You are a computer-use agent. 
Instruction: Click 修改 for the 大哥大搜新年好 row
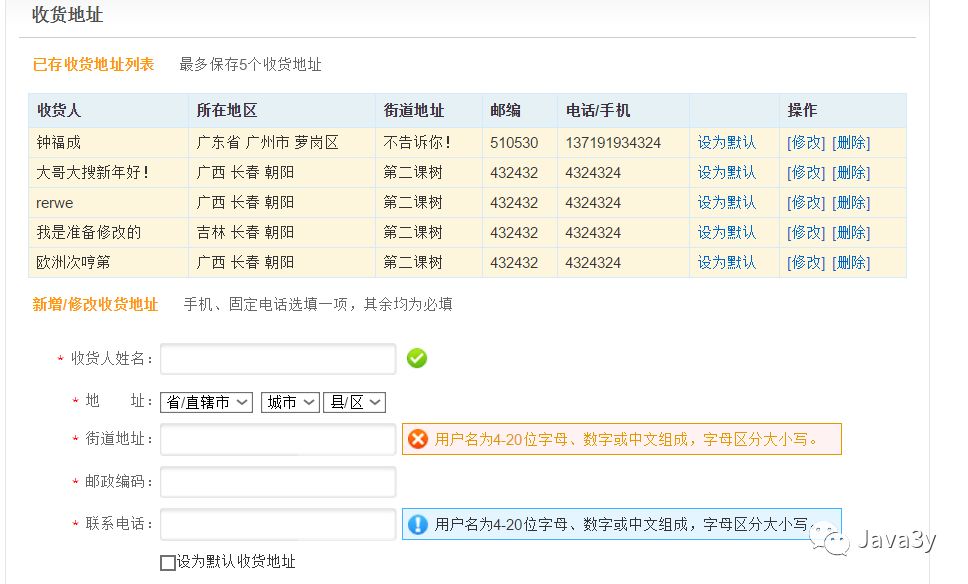806,173
